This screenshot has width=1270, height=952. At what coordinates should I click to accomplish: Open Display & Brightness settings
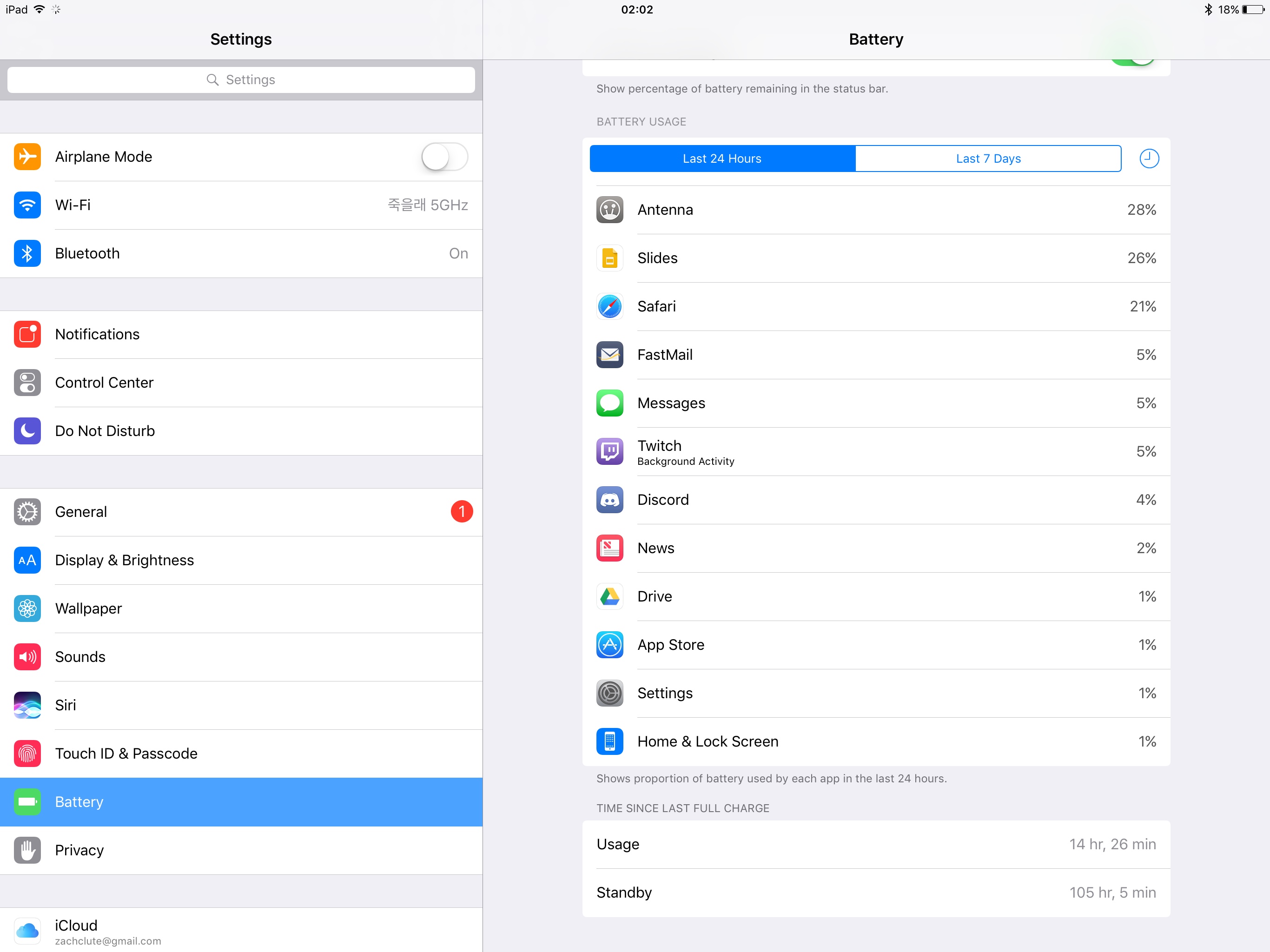[x=241, y=560]
